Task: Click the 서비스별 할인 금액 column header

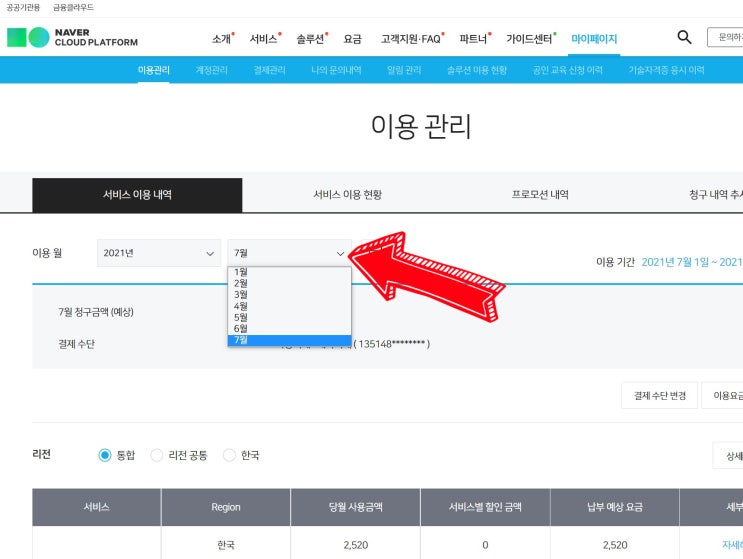Action: (x=485, y=507)
